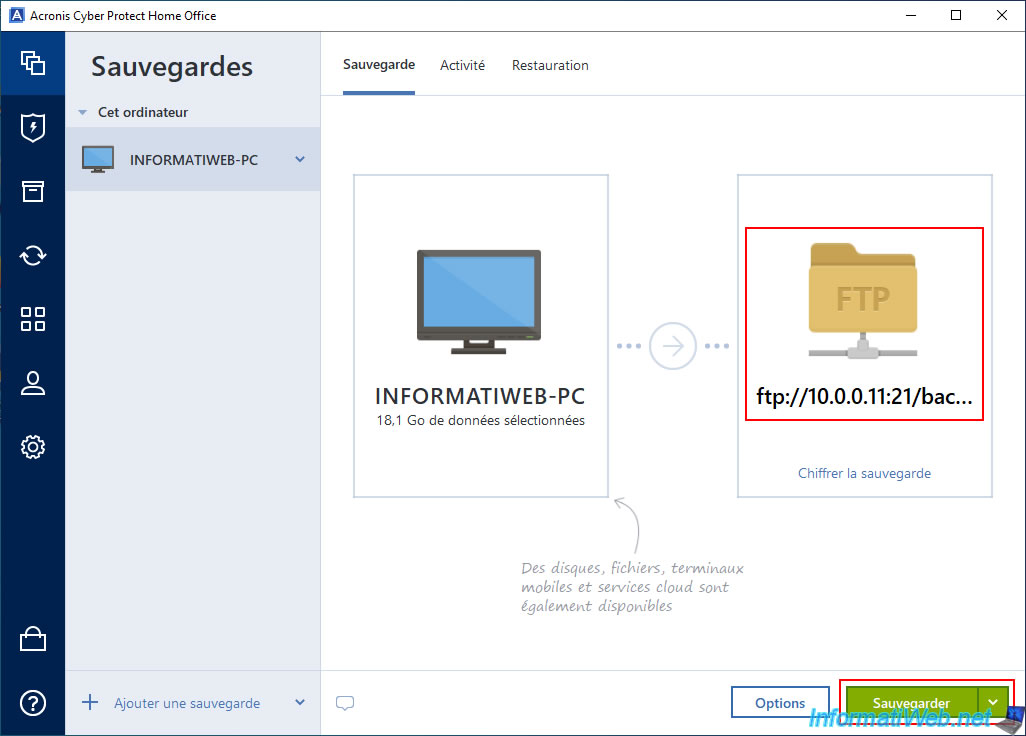Click the ftp://10.0.0.11:21/bac... destination path
This screenshot has width=1026, height=736.
tap(864, 396)
